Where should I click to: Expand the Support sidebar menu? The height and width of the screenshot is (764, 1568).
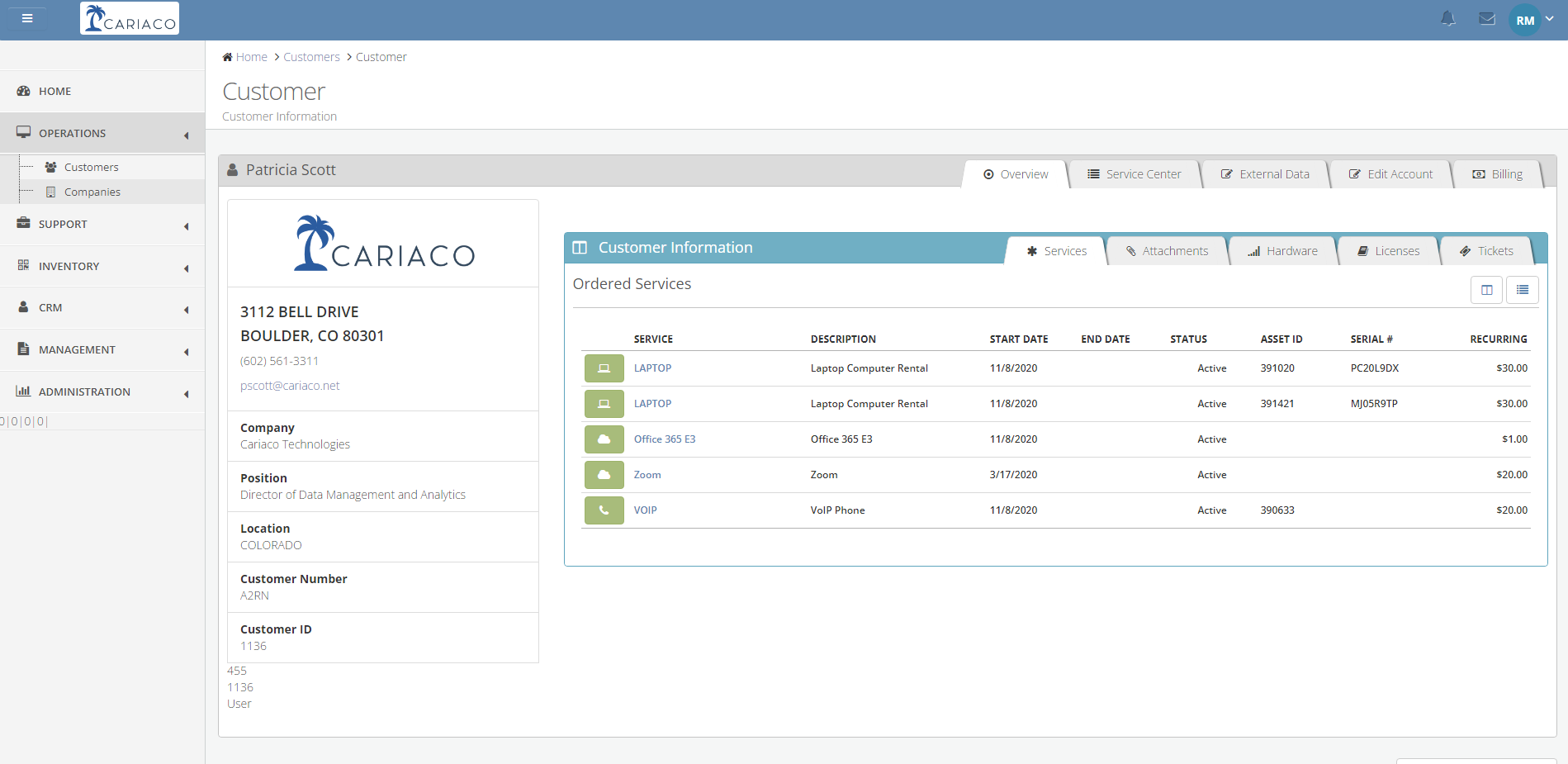click(102, 225)
